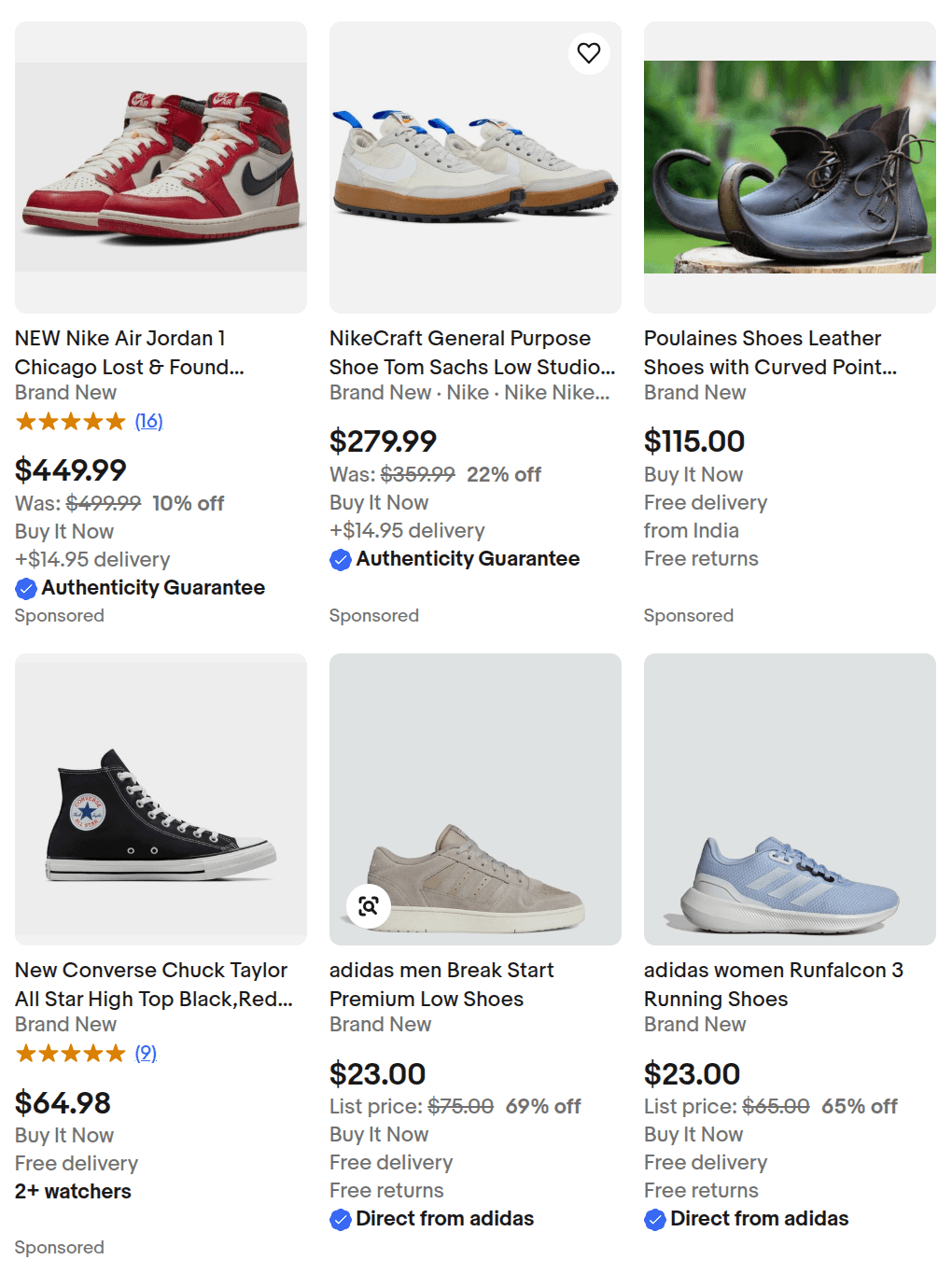Click the Direct from adidas checkmark on Break Start
The image size is (952, 1274).
coord(341,1220)
